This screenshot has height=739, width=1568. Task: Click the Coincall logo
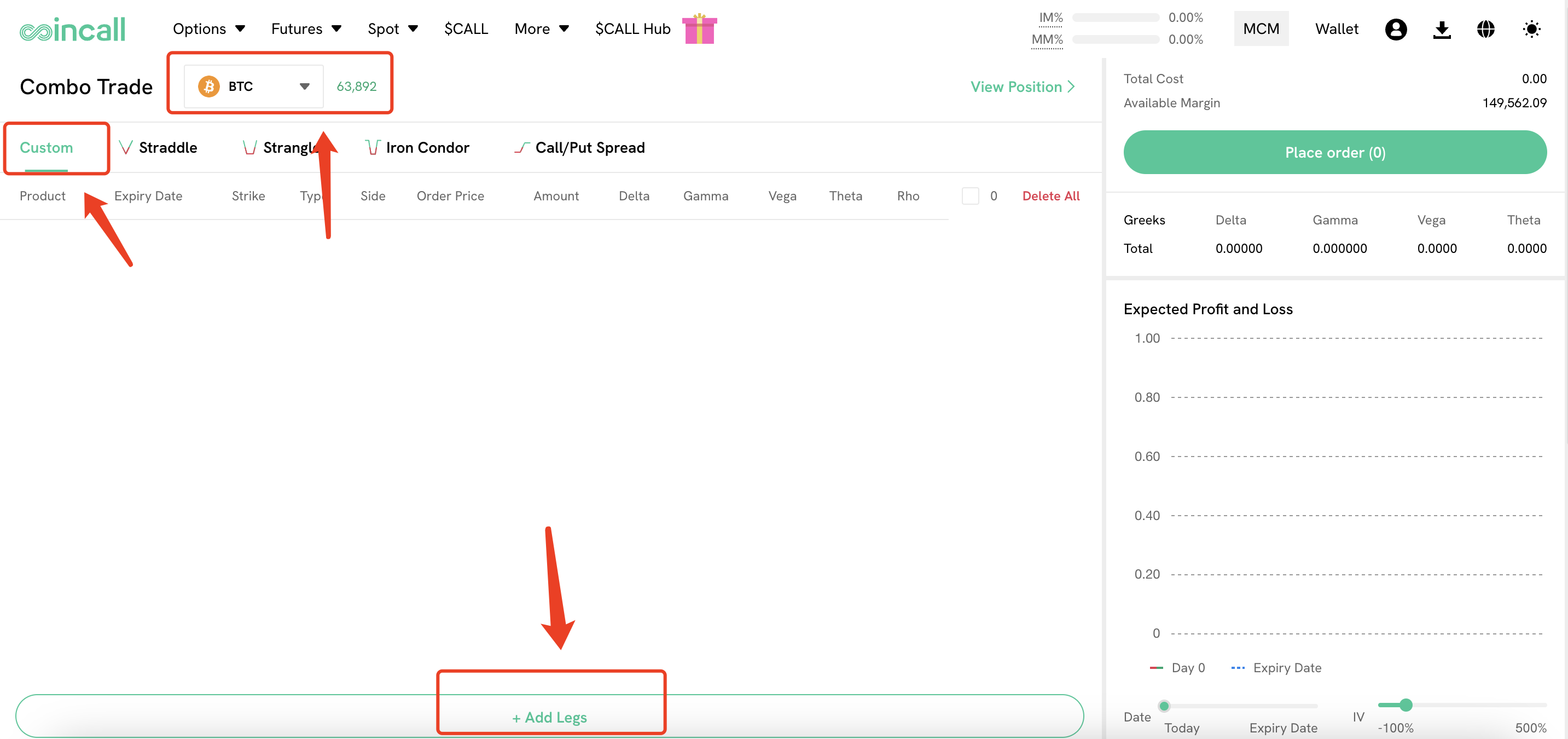[72, 29]
